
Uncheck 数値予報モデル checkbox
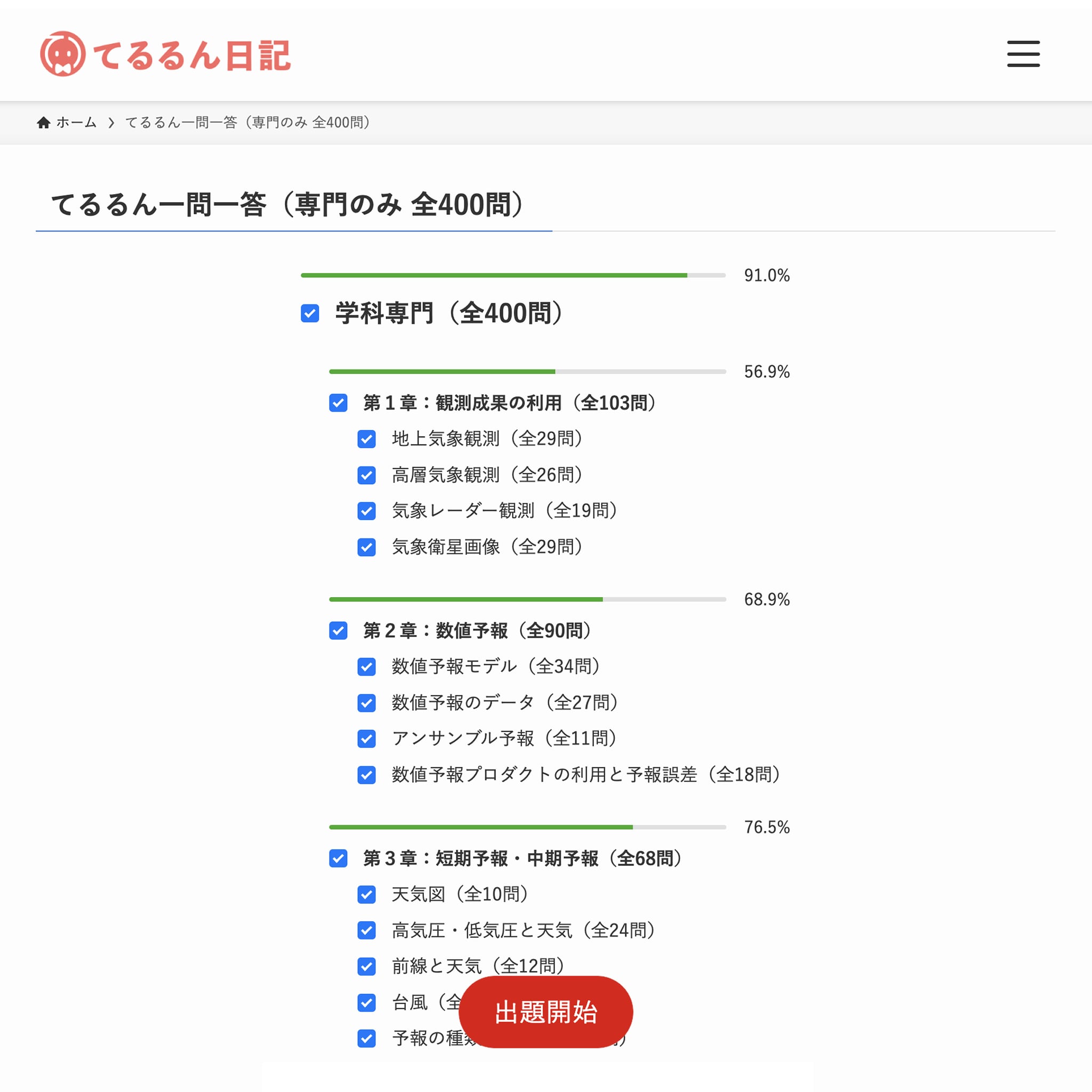coord(366,667)
